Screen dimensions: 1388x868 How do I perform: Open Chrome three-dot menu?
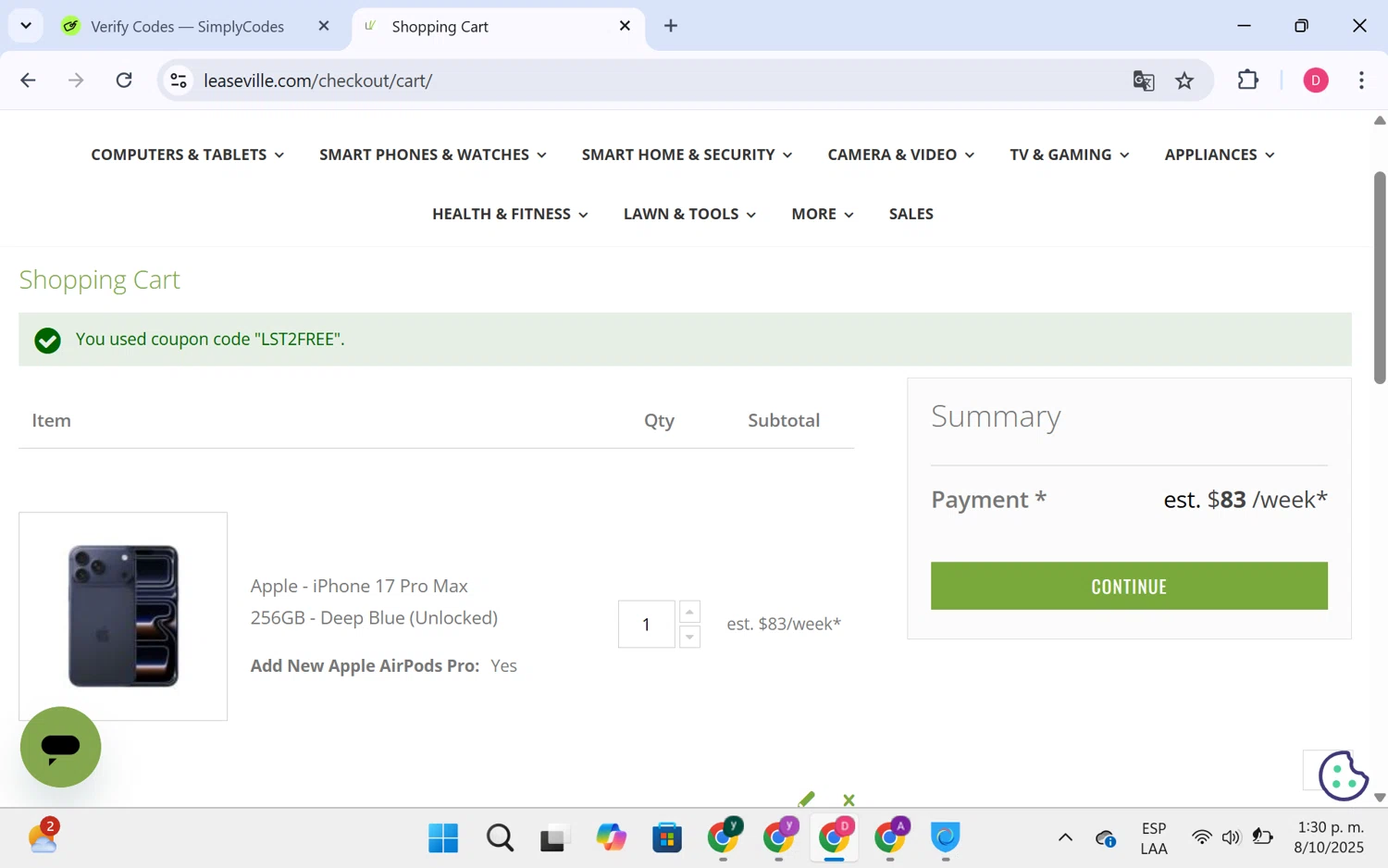(1361, 81)
